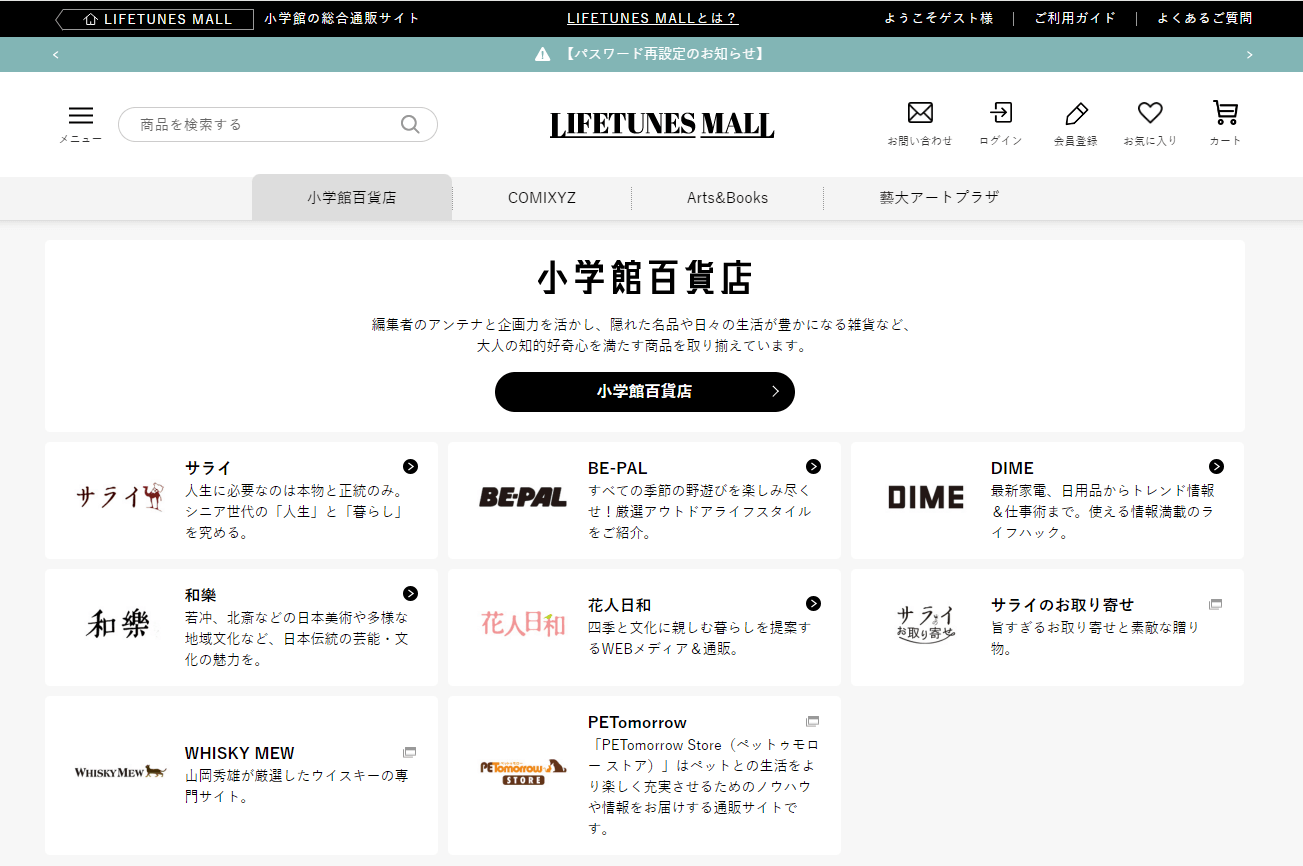Screen dimensions: 1303x866
Task: Go to next announcement with right chevron
Action: (1249, 55)
